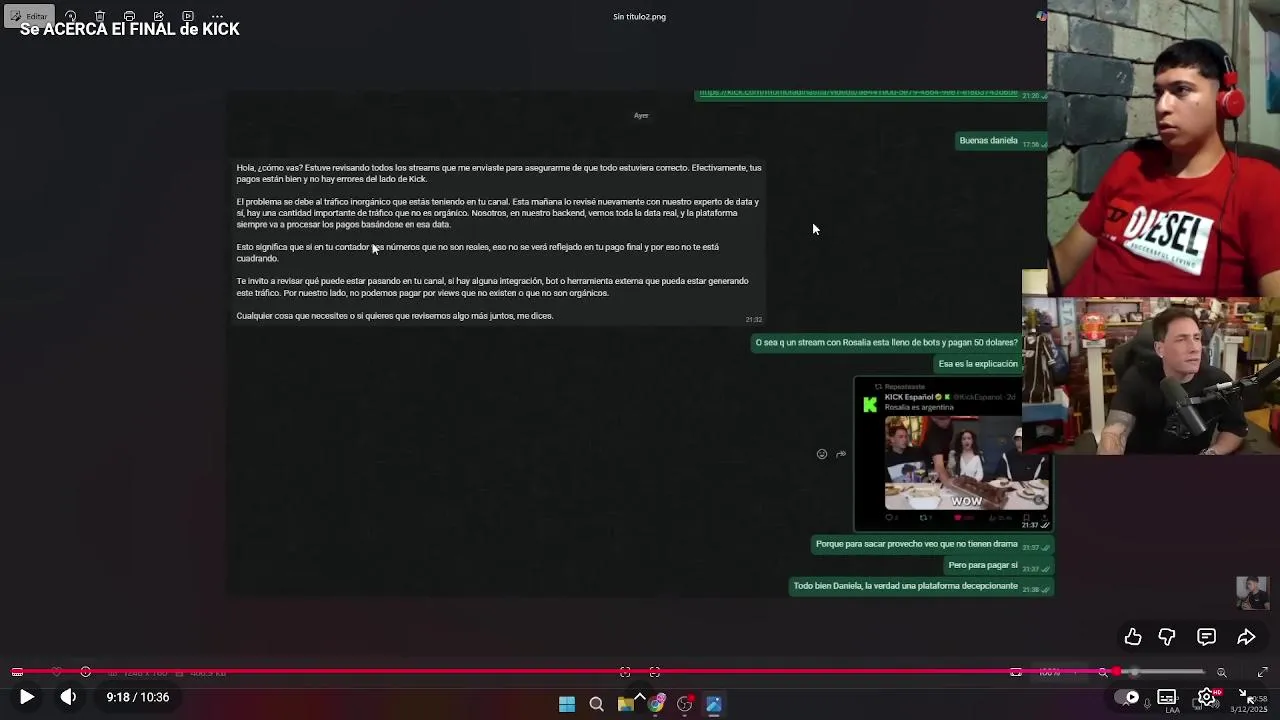Open the Photos app in the taskbar
Image resolution: width=1280 pixels, height=720 pixels.
point(714,704)
